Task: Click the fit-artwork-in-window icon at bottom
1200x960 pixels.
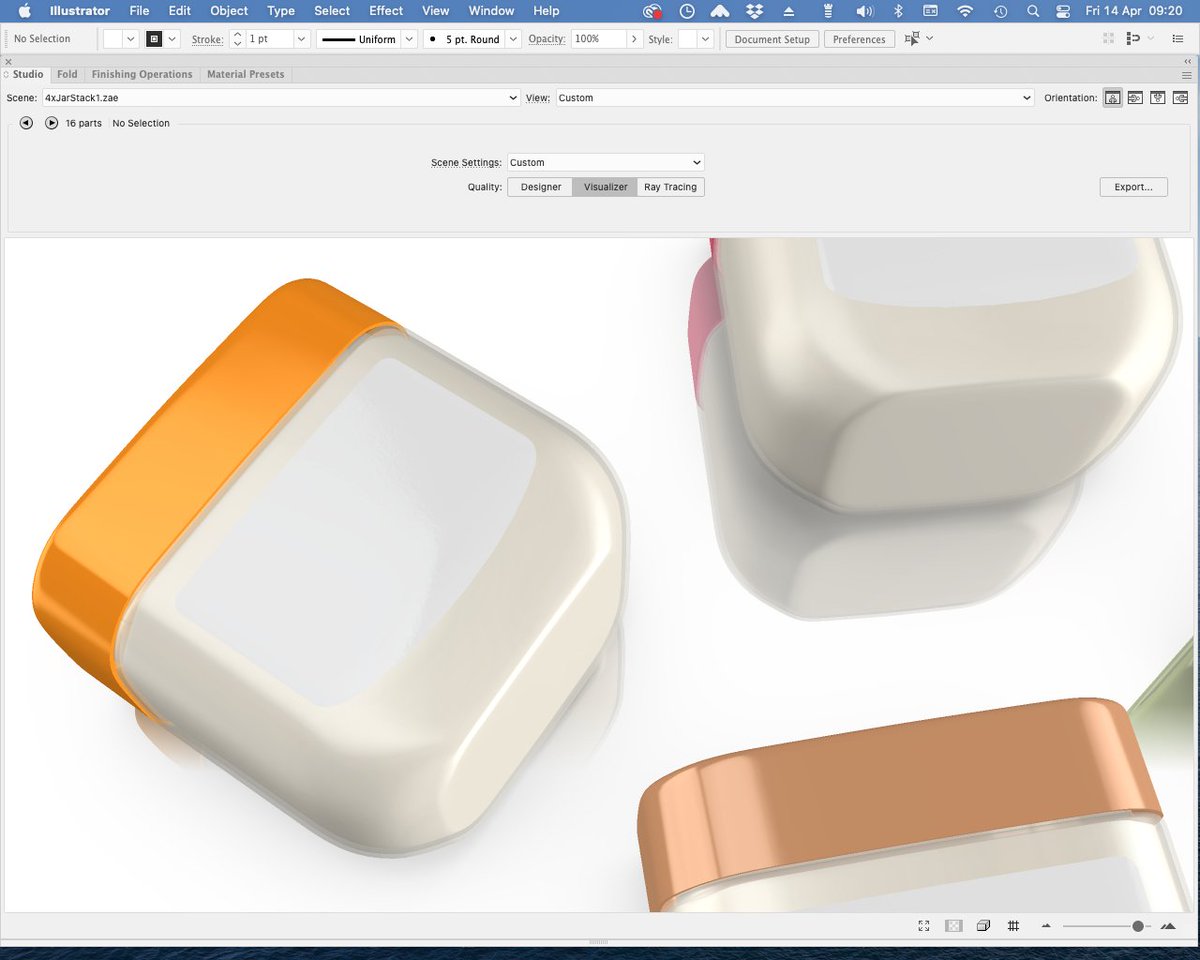Action: coord(923,925)
